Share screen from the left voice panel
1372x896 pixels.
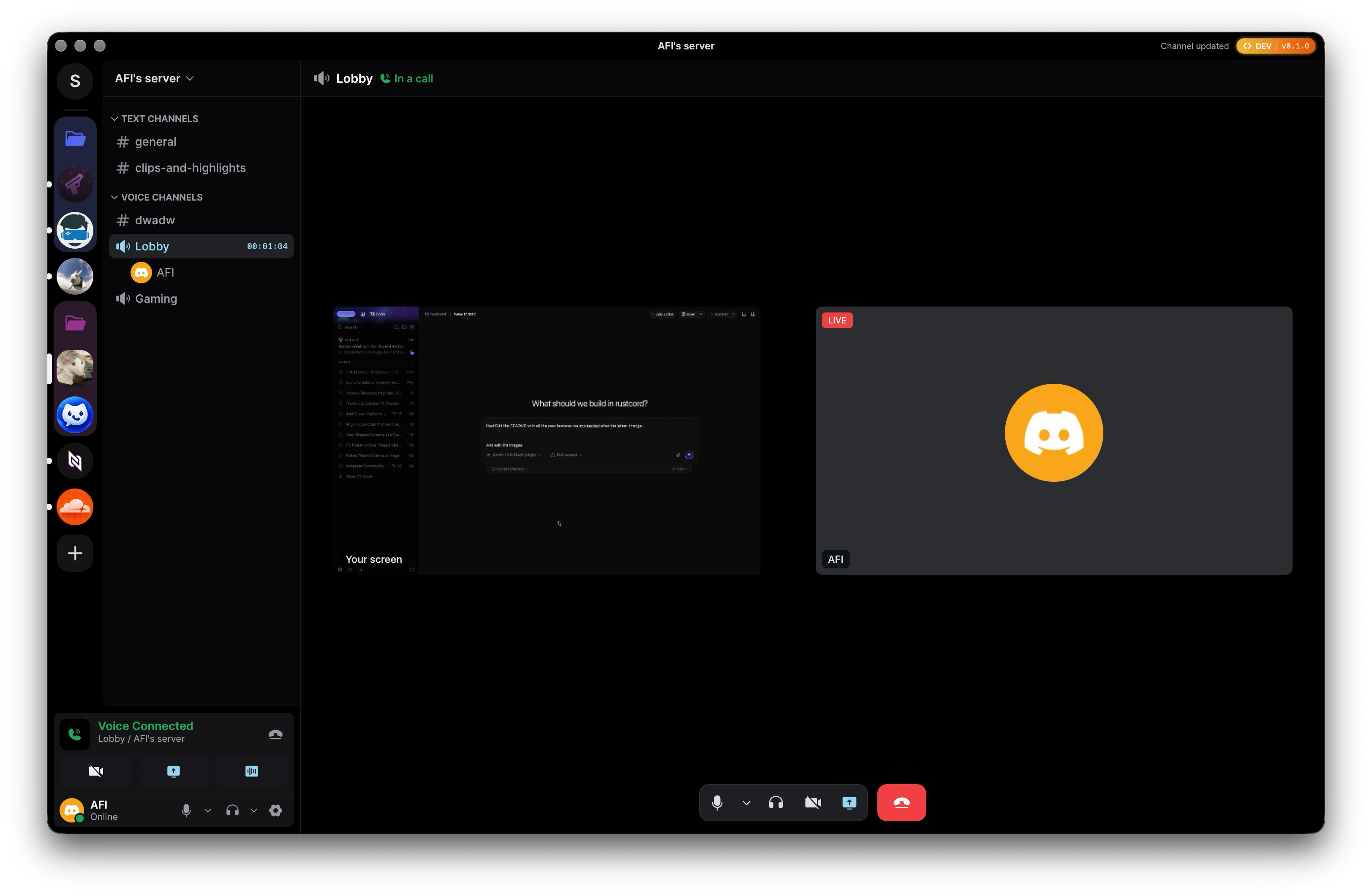pyautogui.click(x=174, y=771)
